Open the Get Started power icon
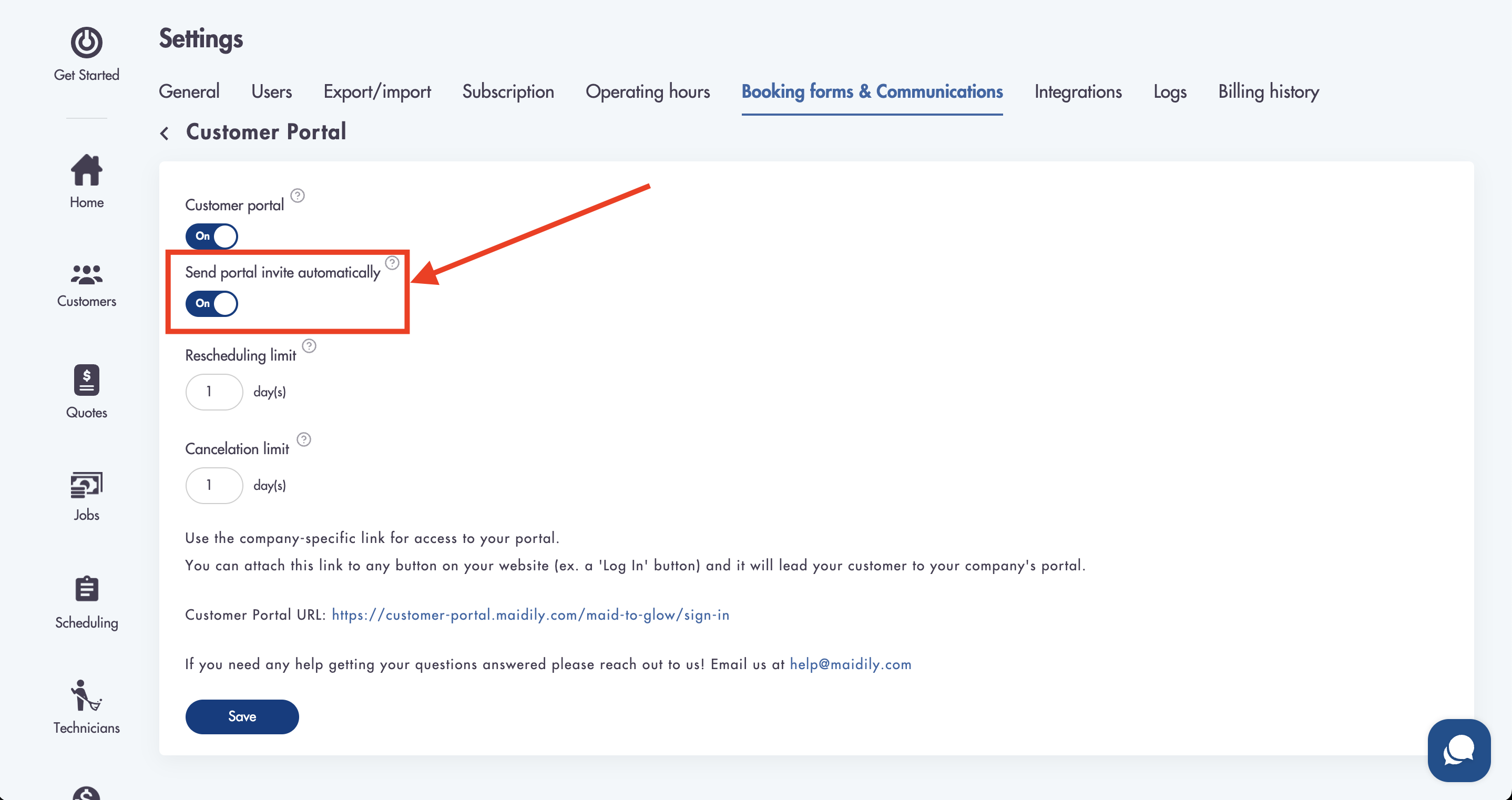This screenshot has height=800, width=1512. coord(86,42)
